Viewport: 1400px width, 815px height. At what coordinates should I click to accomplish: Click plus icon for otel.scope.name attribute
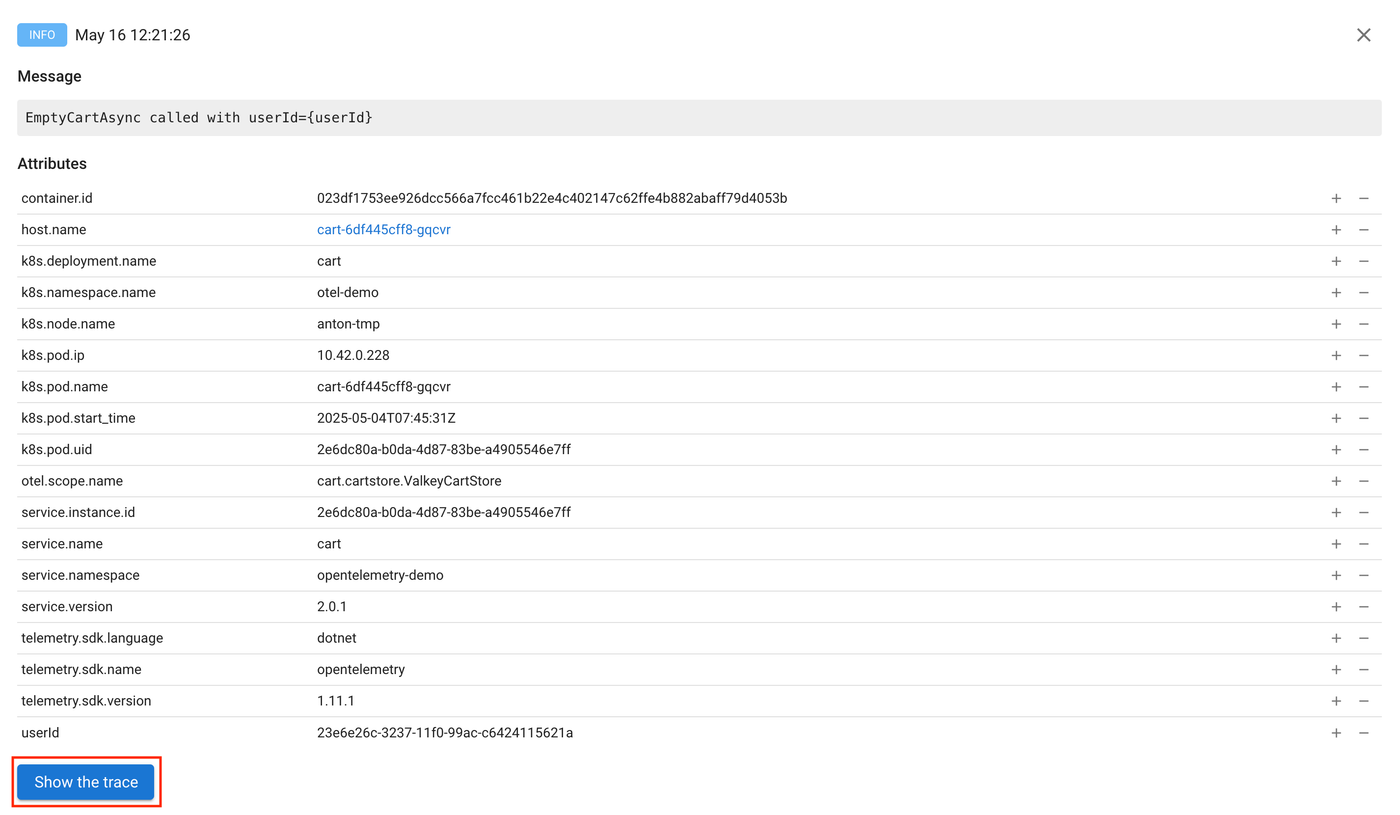click(1336, 481)
